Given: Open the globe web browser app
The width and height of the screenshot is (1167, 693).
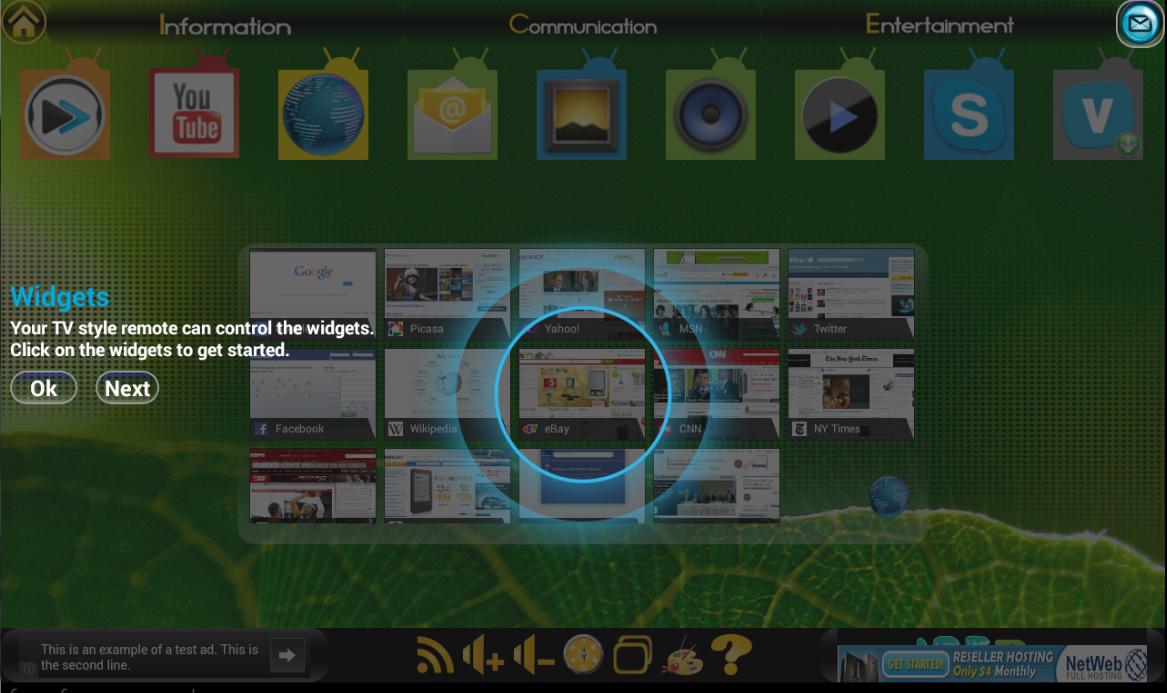Looking at the screenshot, I should coord(323,115).
